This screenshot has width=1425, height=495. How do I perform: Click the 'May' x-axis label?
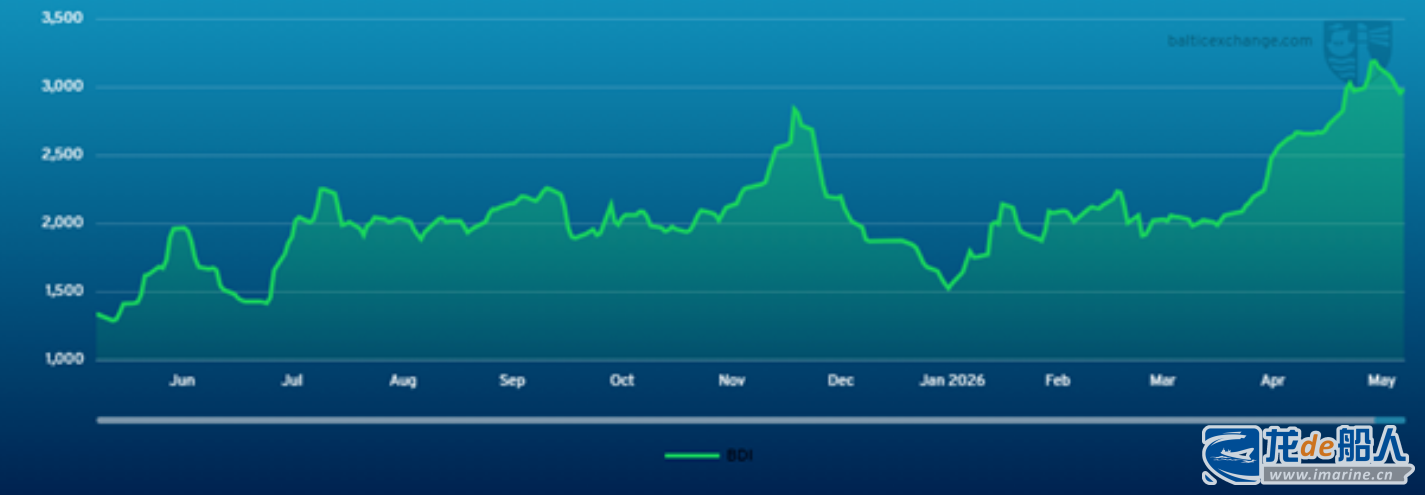coord(1381,381)
